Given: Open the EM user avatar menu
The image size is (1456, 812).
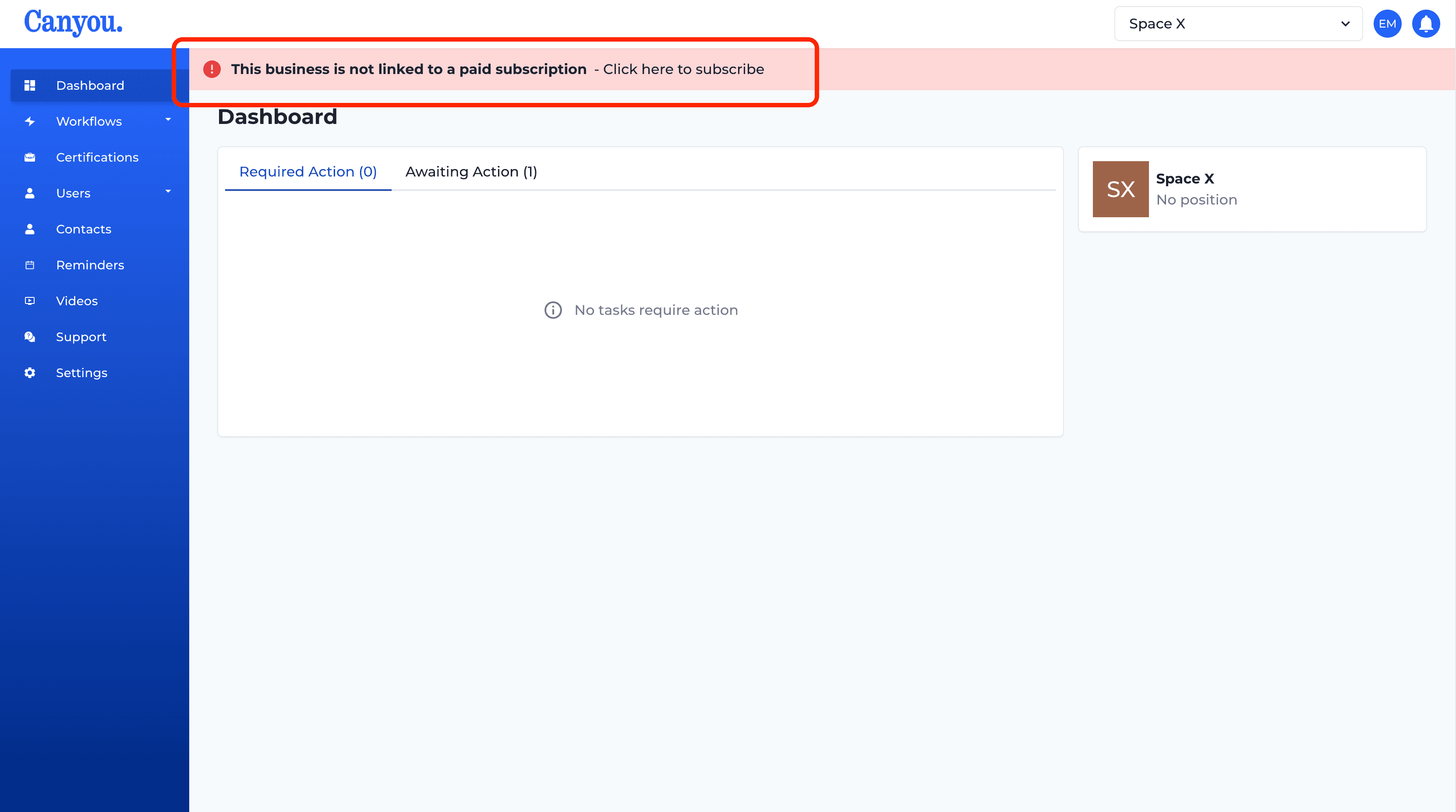Looking at the screenshot, I should pos(1387,24).
